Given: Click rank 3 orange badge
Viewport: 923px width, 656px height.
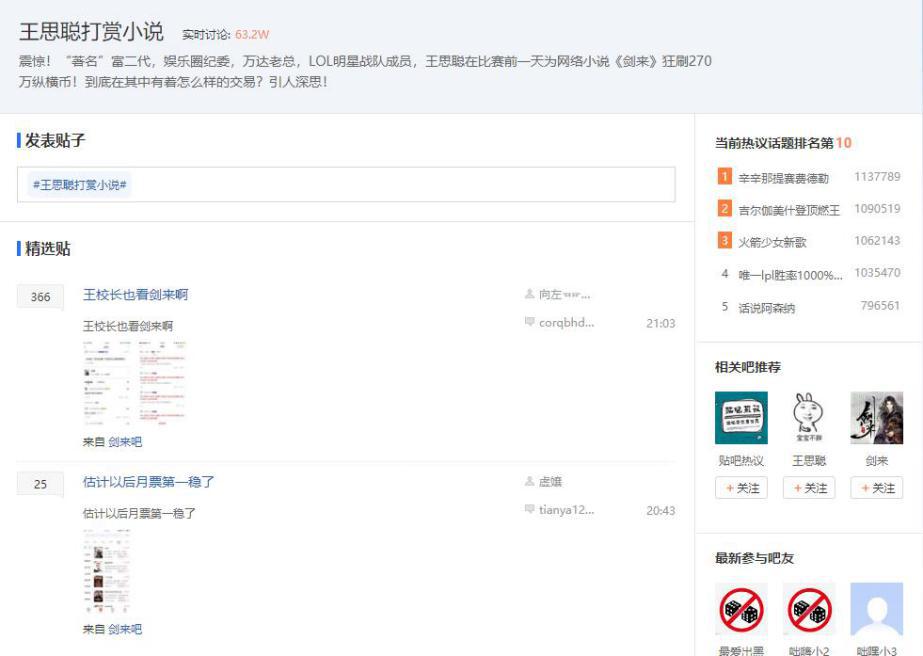Looking at the screenshot, I should tap(725, 240).
